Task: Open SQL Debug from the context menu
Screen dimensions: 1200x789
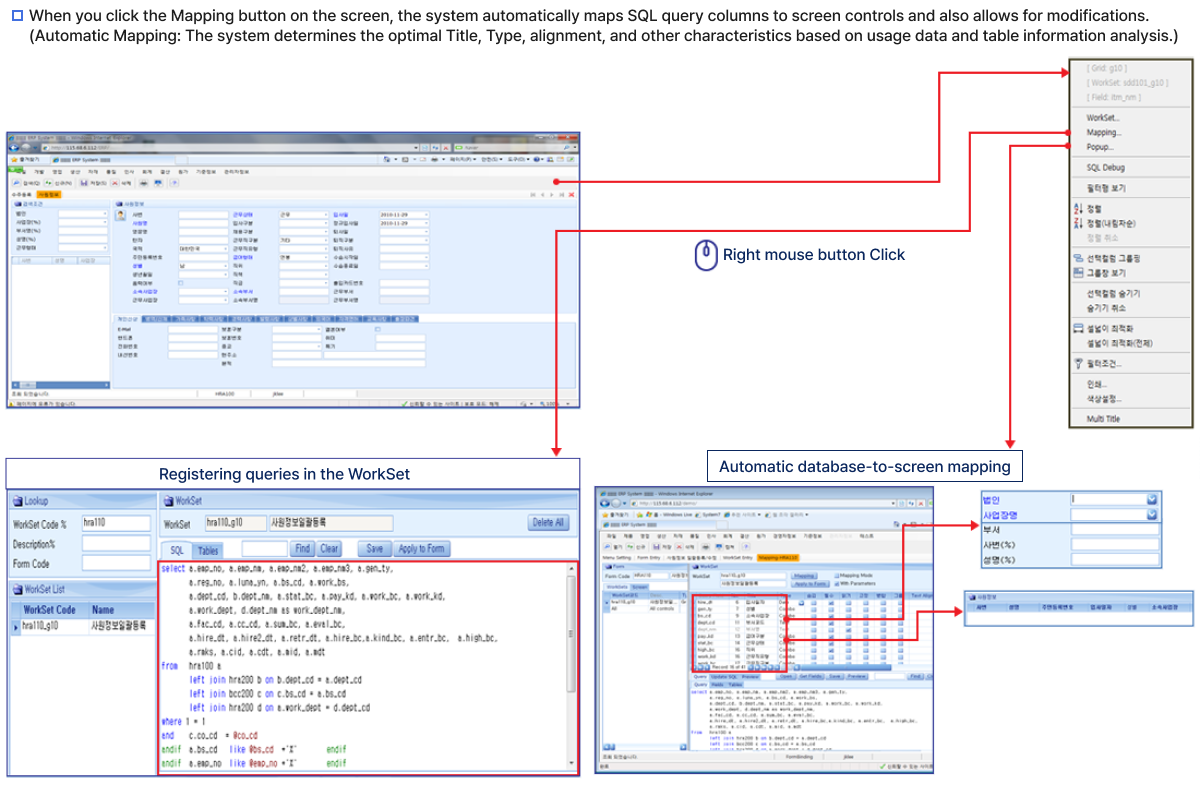Action: tap(1105, 168)
